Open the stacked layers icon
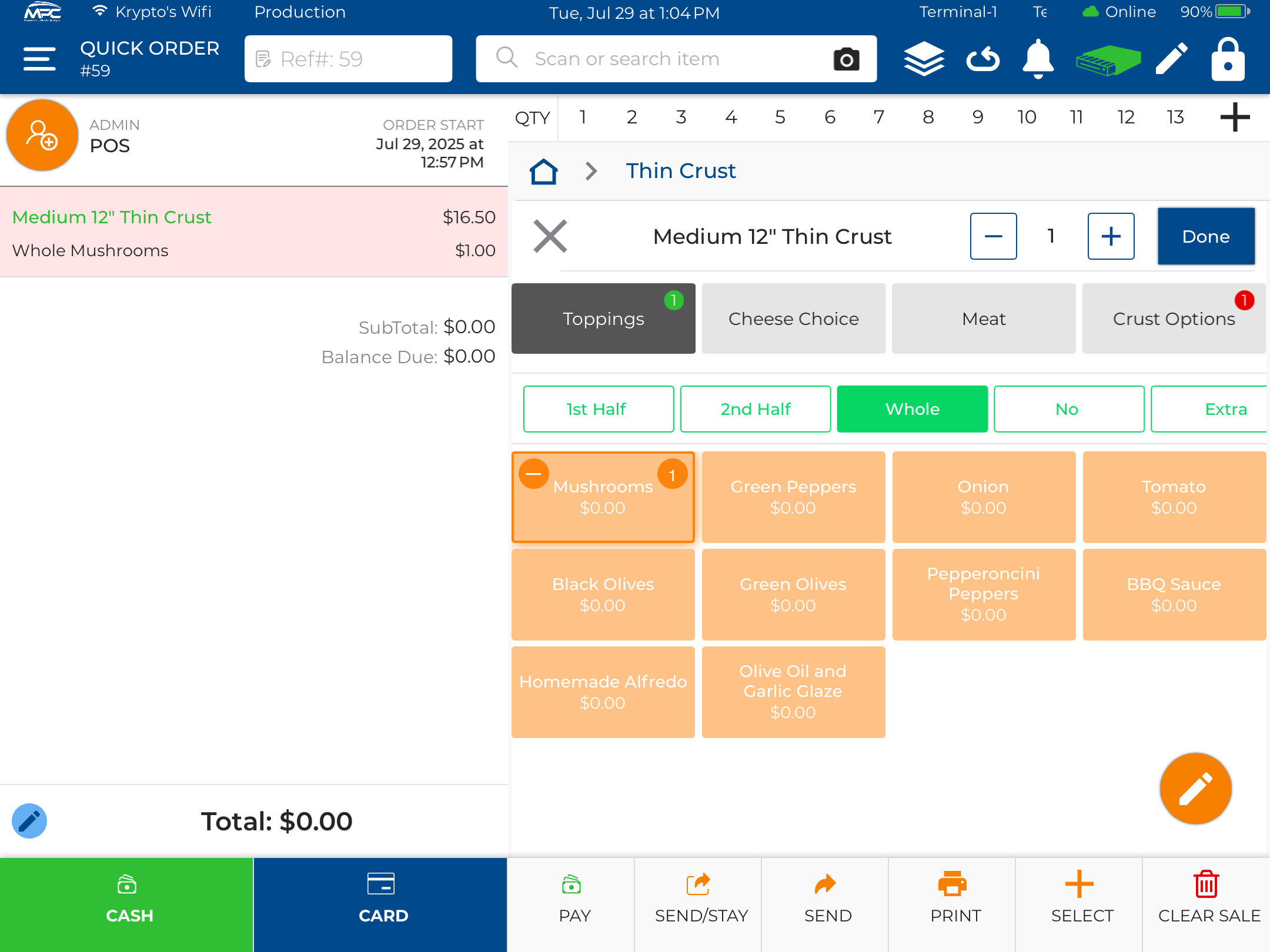Viewport: 1270px width, 952px height. click(x=924, y=59)
